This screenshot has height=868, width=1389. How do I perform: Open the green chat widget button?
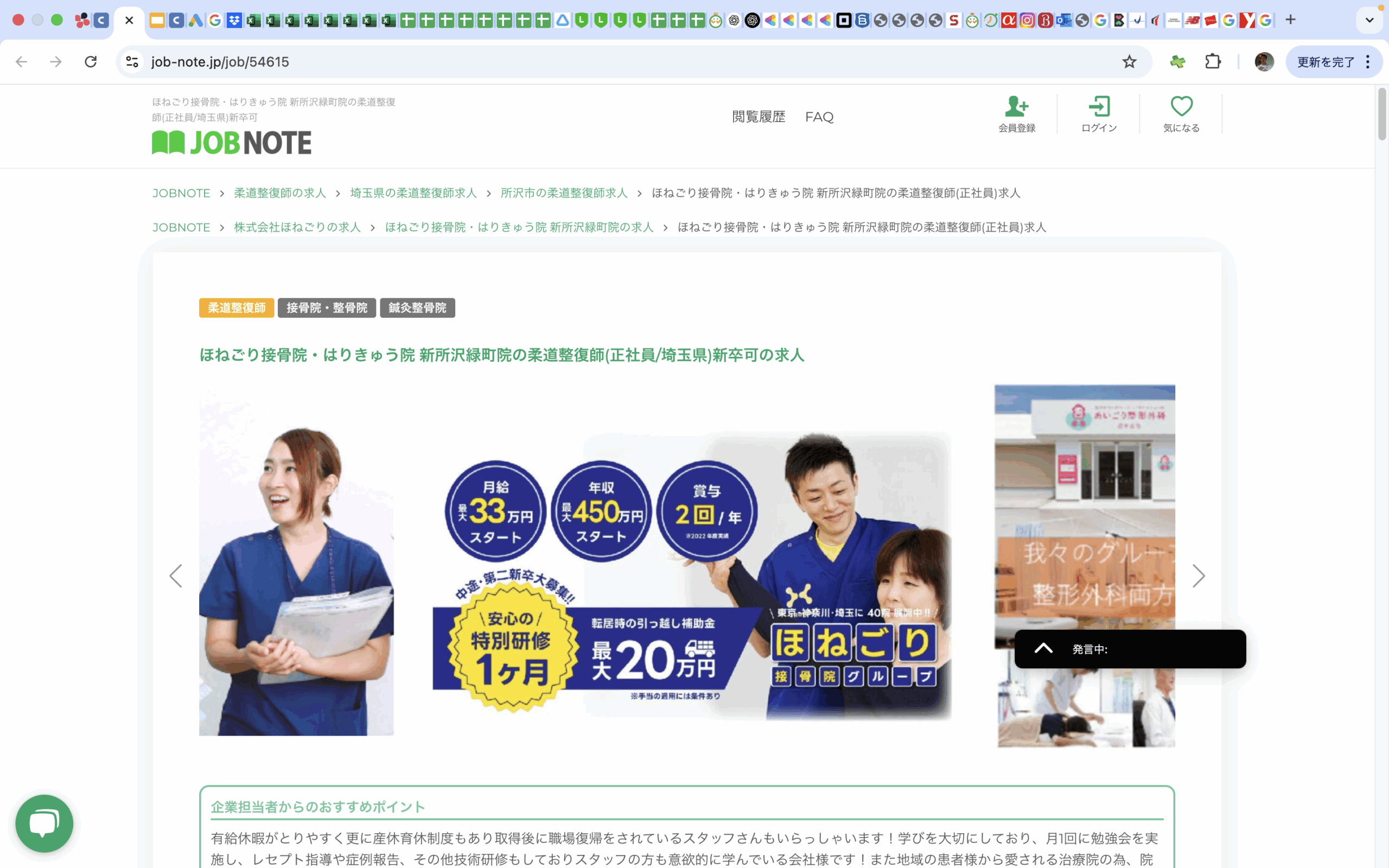click(x=44, y=823)
